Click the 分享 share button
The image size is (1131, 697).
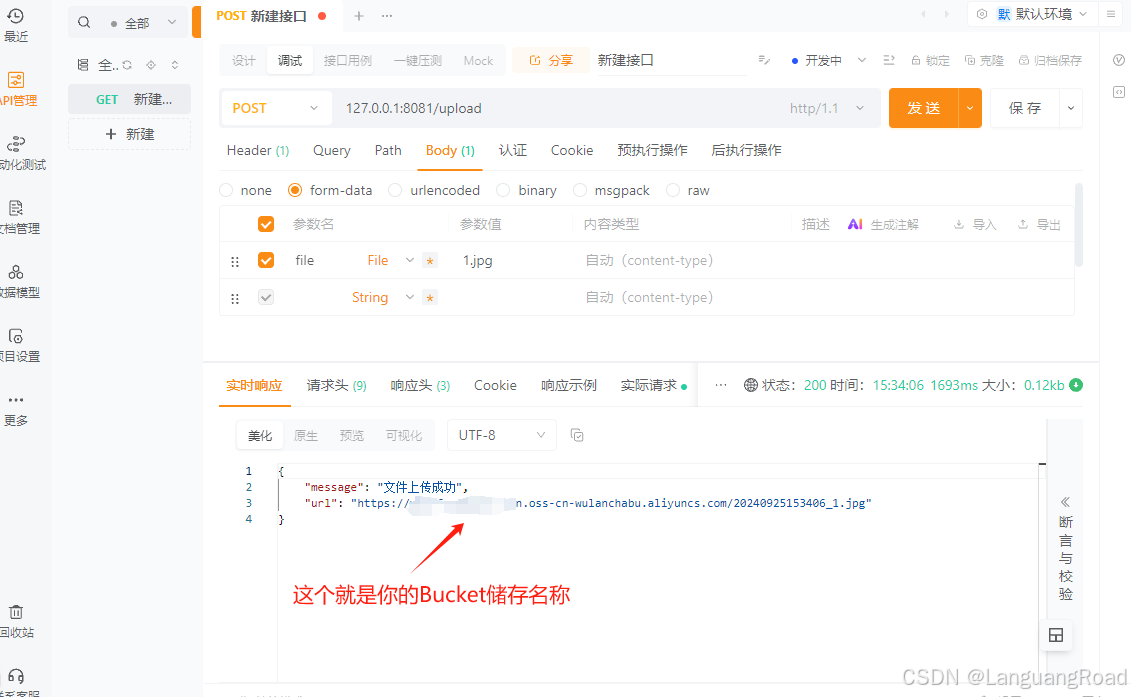(550, 60)
